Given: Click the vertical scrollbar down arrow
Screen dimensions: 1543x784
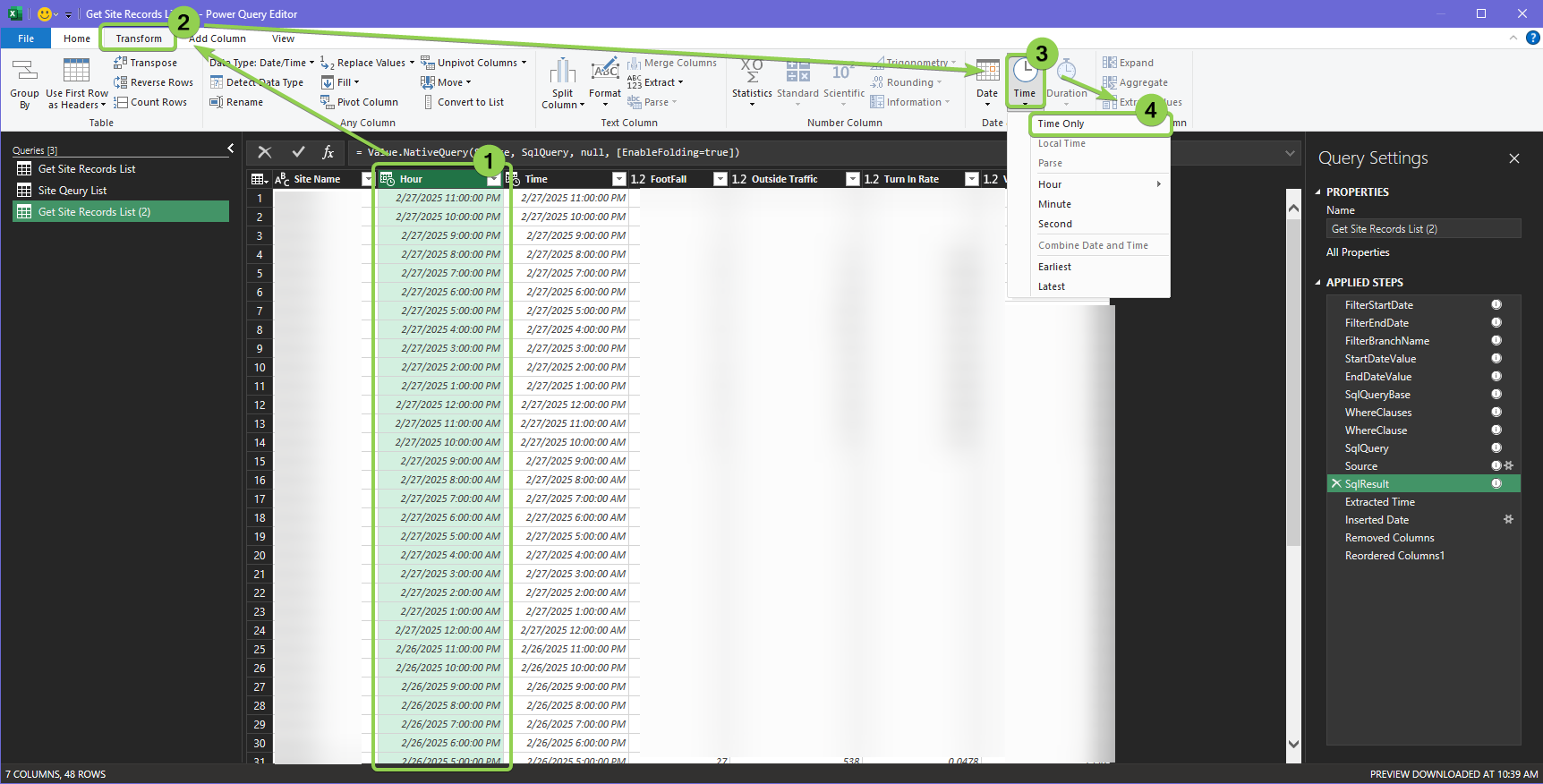Looking at the screenshot, I should coord(1293,744).
